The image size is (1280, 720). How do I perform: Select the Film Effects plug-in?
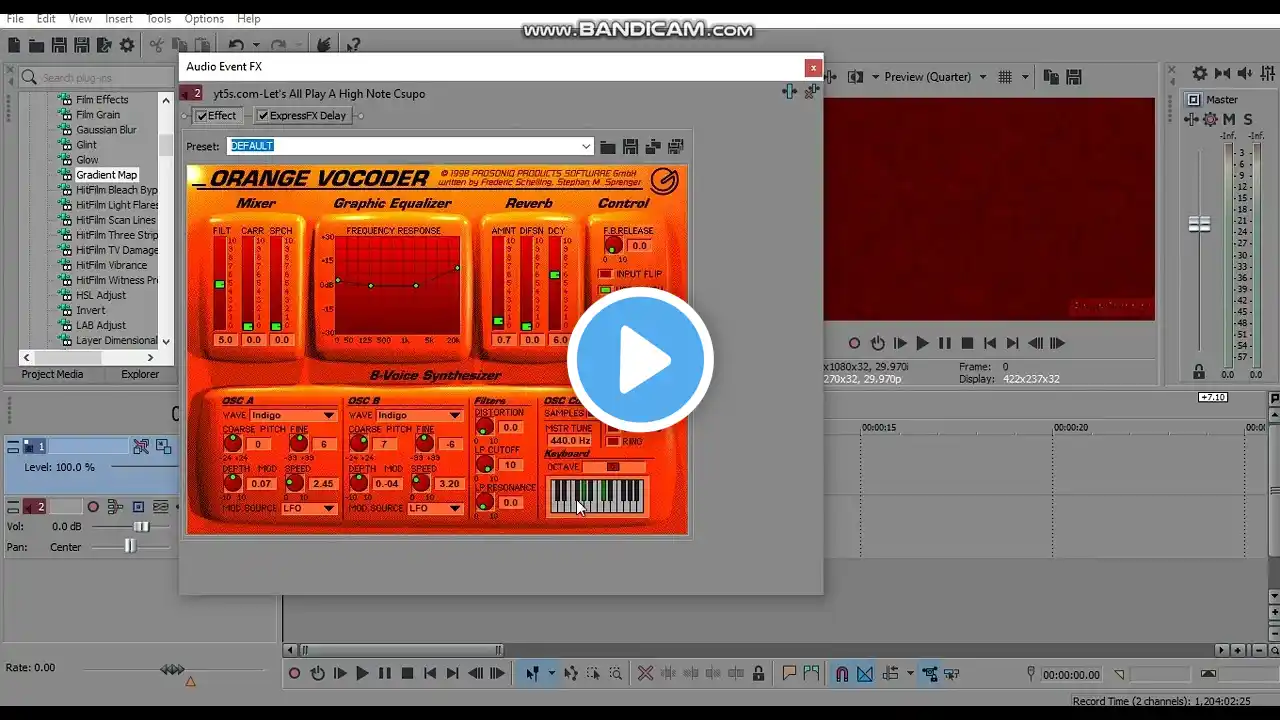(x=102, y=100)
